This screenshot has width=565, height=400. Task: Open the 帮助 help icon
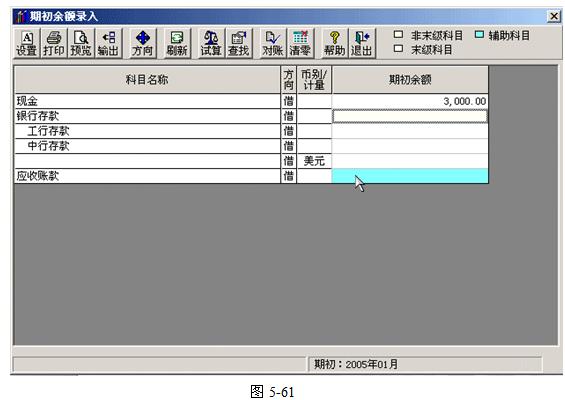[x=334, y=44]
